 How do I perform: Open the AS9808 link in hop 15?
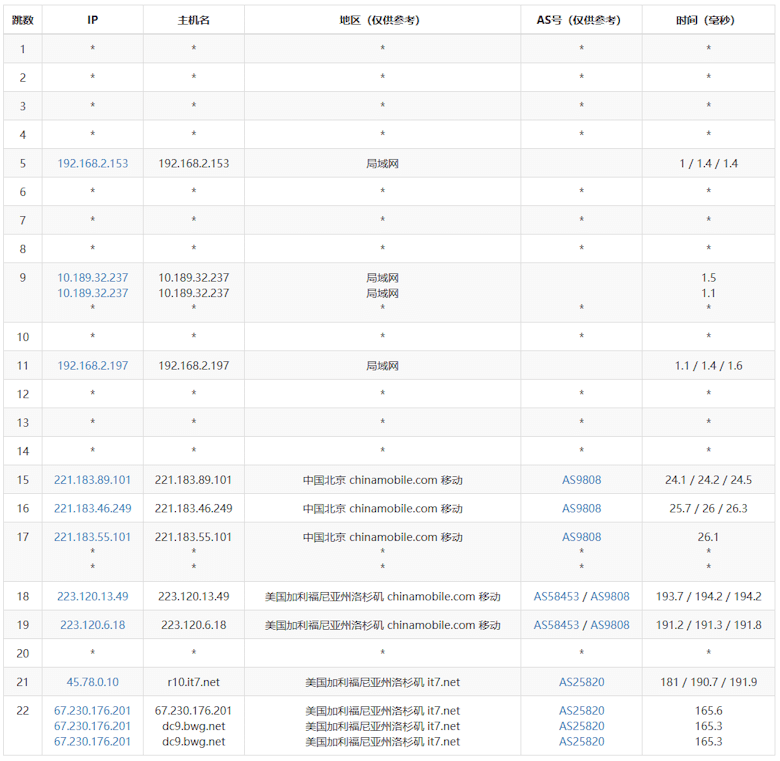(581, 480)
